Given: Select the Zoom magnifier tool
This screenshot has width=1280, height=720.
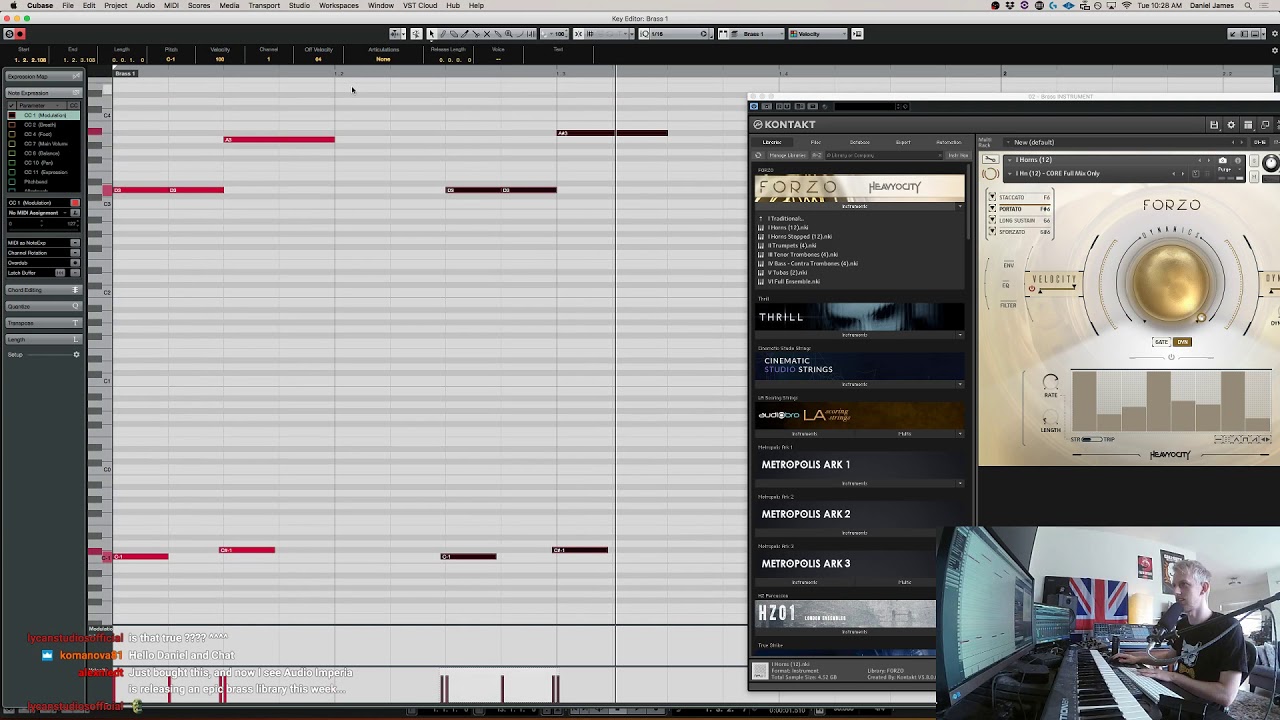Looking at the screenshot, I should coord(509,34).
